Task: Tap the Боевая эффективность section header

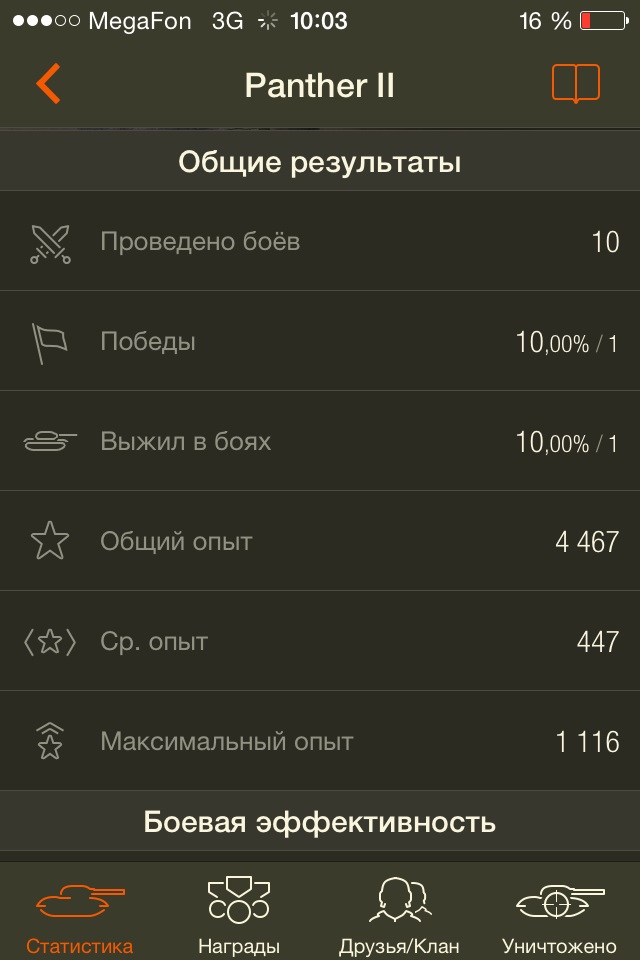Action: coord(320,823)
